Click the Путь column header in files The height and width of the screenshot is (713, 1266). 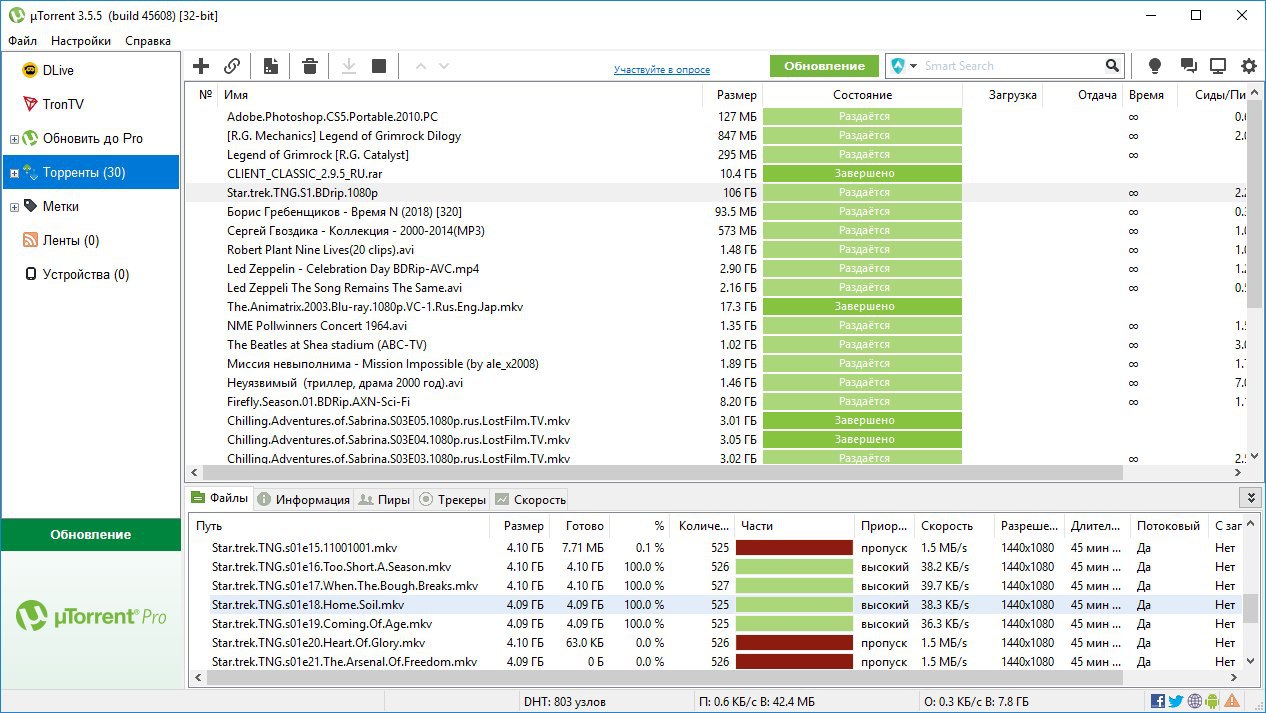340,525
